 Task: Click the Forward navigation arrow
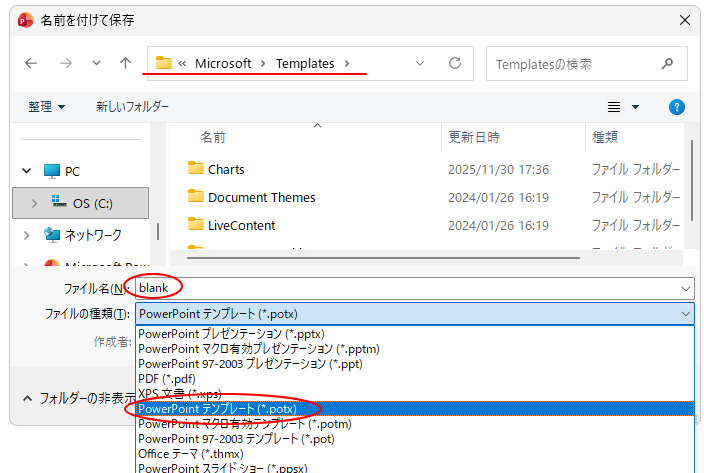(x=65, y=63)
